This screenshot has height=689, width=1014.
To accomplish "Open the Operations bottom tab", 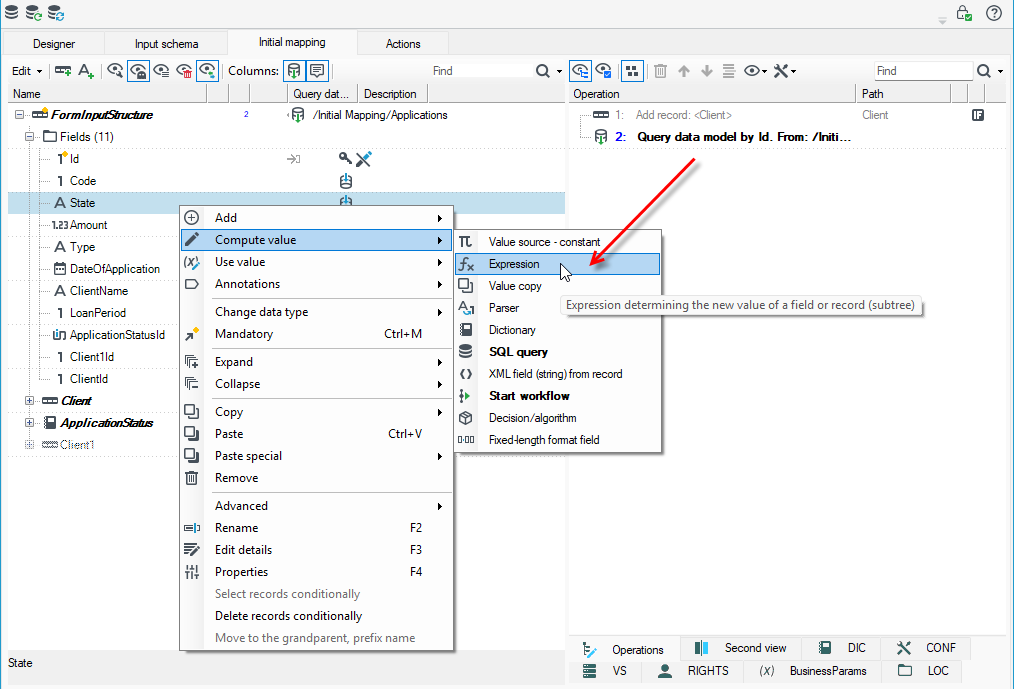I will pos(624,649).
